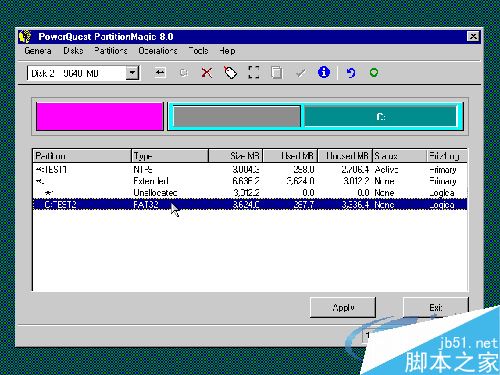Click the blue Info properties icon

click(x=324, y=72)
